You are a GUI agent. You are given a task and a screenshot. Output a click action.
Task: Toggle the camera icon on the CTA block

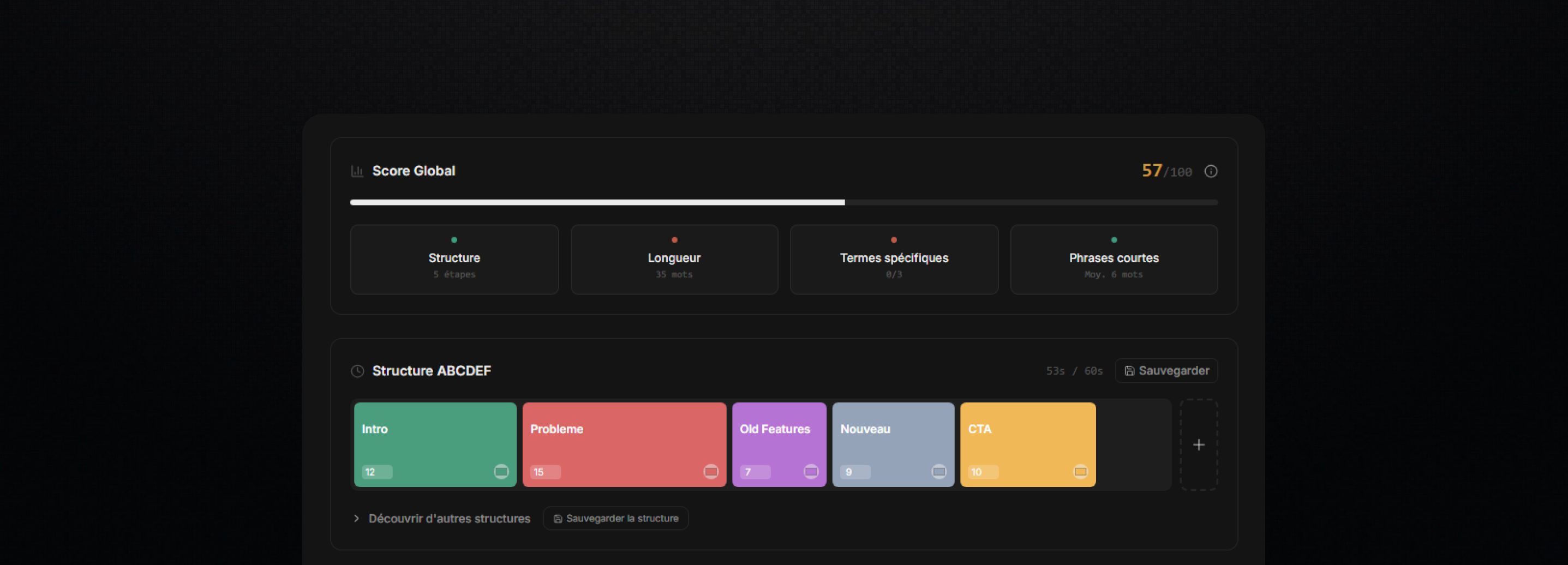pyautogui.click(x=1080, y=471)
